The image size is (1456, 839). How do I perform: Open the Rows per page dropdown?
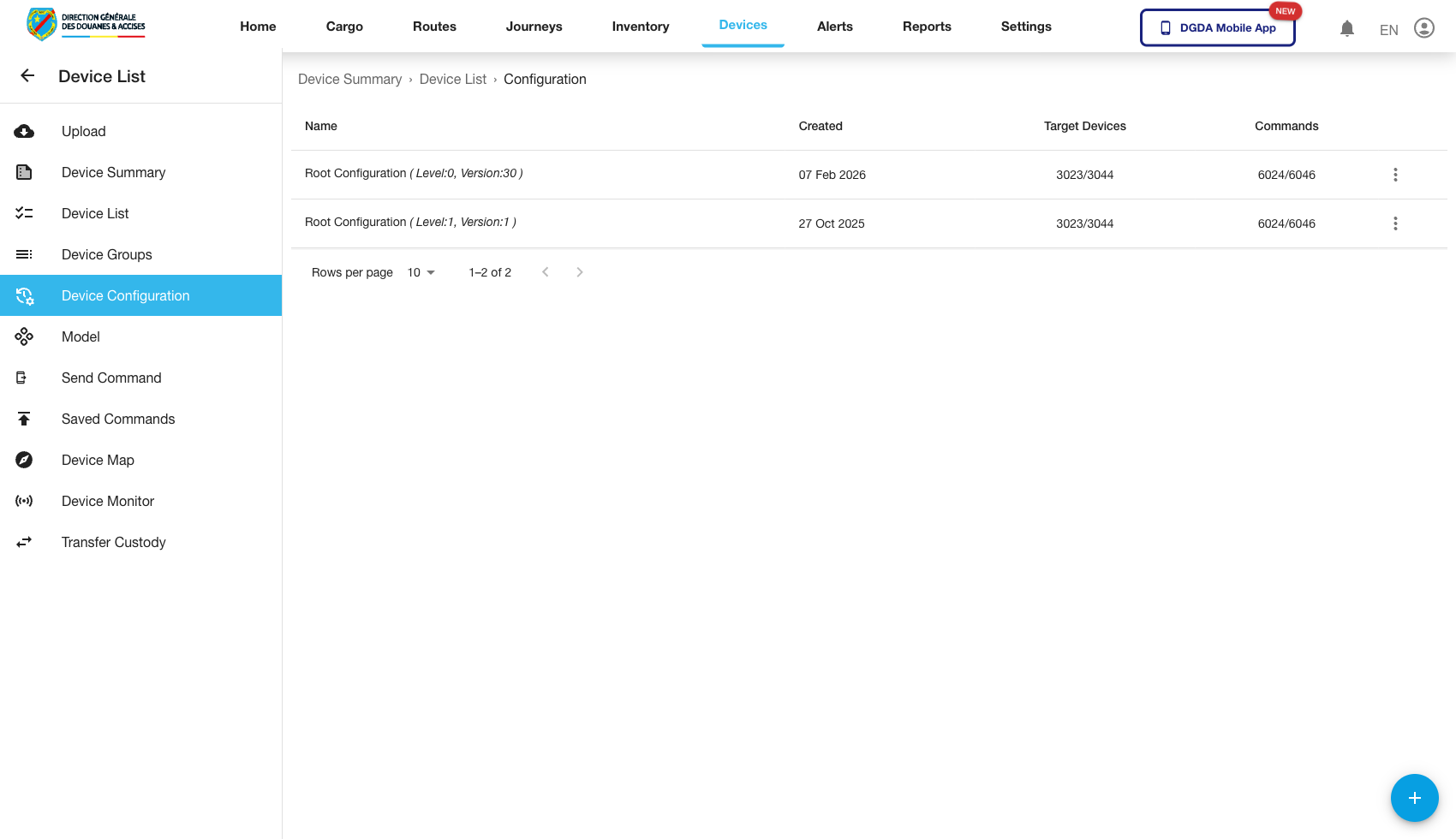(x=420, y=272)
